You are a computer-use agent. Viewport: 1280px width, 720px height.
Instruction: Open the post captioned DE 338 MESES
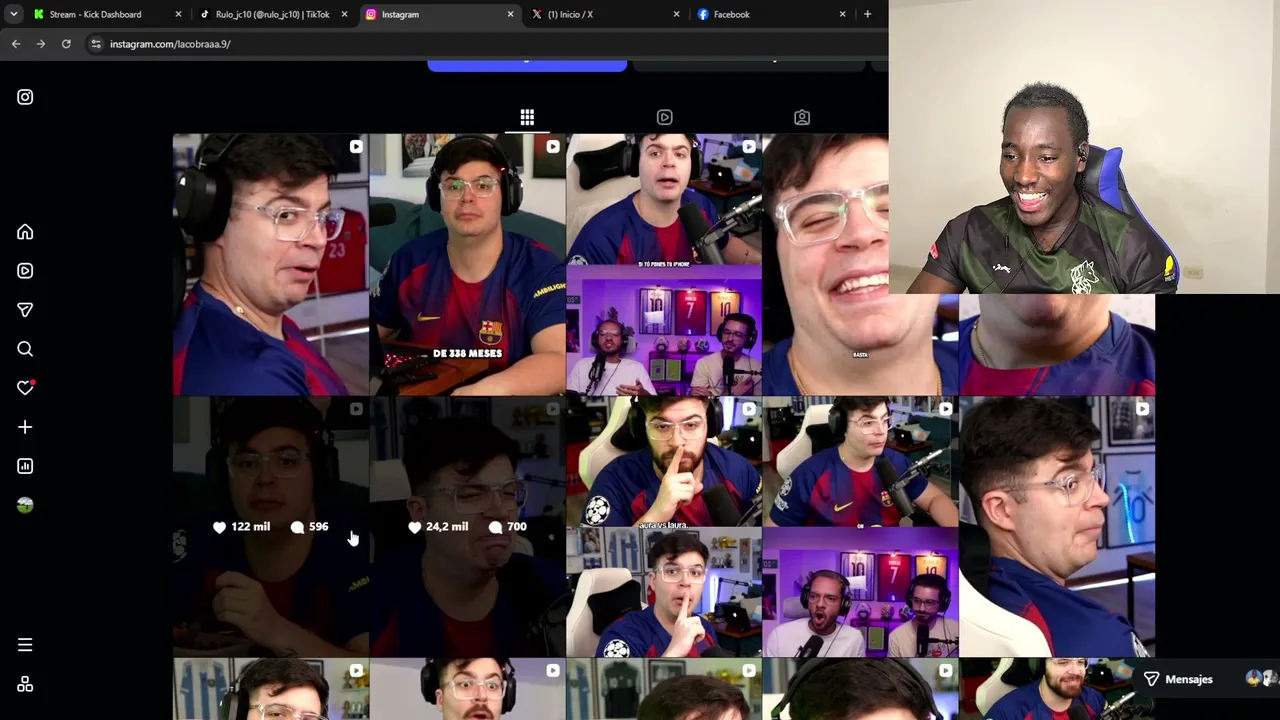[x=467, y=265]
